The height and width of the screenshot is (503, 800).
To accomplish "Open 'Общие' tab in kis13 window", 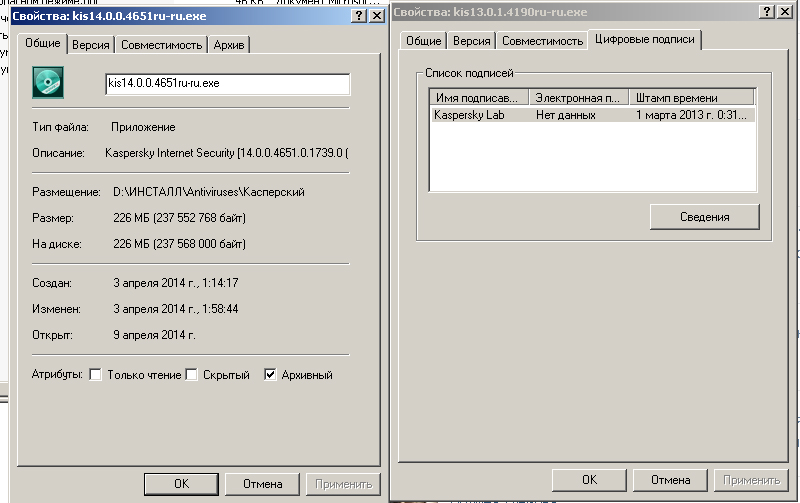I will pos(423,41).
